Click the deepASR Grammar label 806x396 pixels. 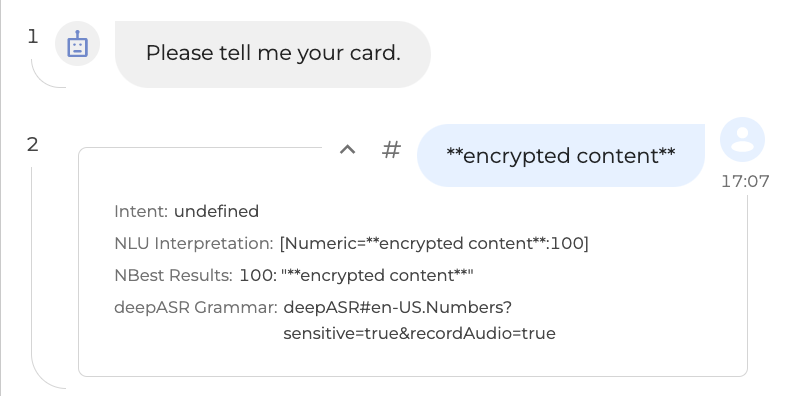(x=196, y=308)
